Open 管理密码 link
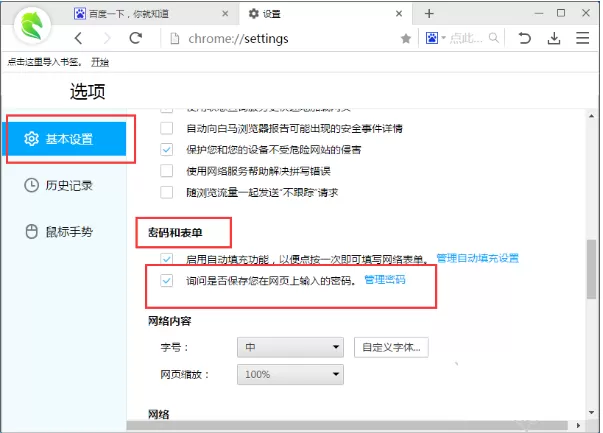Viewport: 603px width, 433px height. click(385, 280)
